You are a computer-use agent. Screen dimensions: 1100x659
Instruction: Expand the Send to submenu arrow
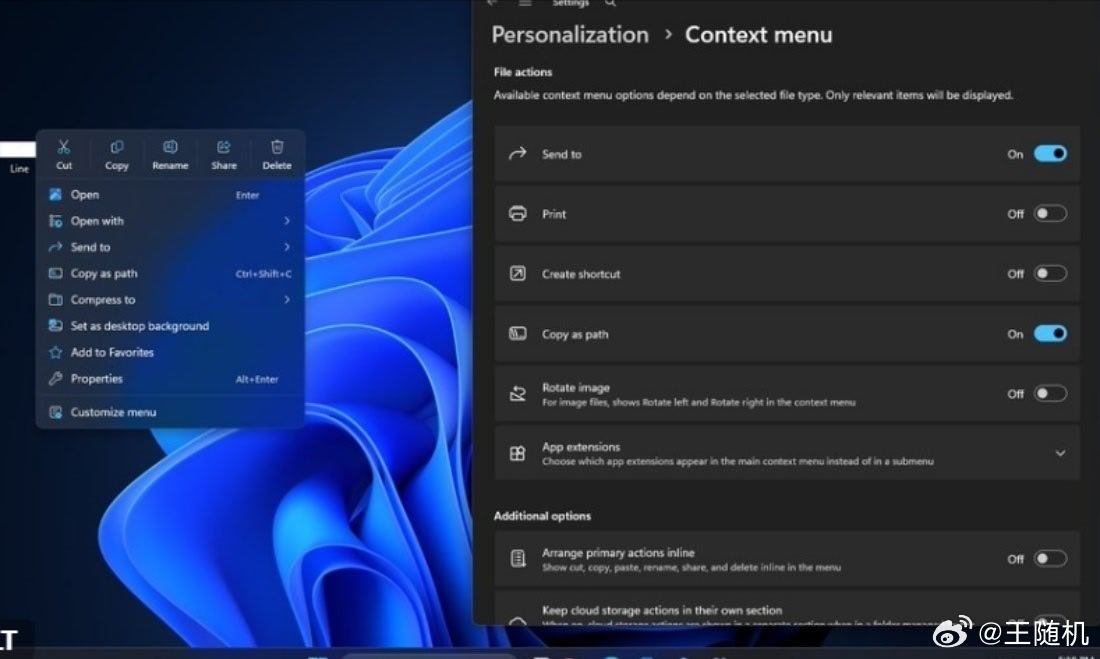click(x=287, y=247)
